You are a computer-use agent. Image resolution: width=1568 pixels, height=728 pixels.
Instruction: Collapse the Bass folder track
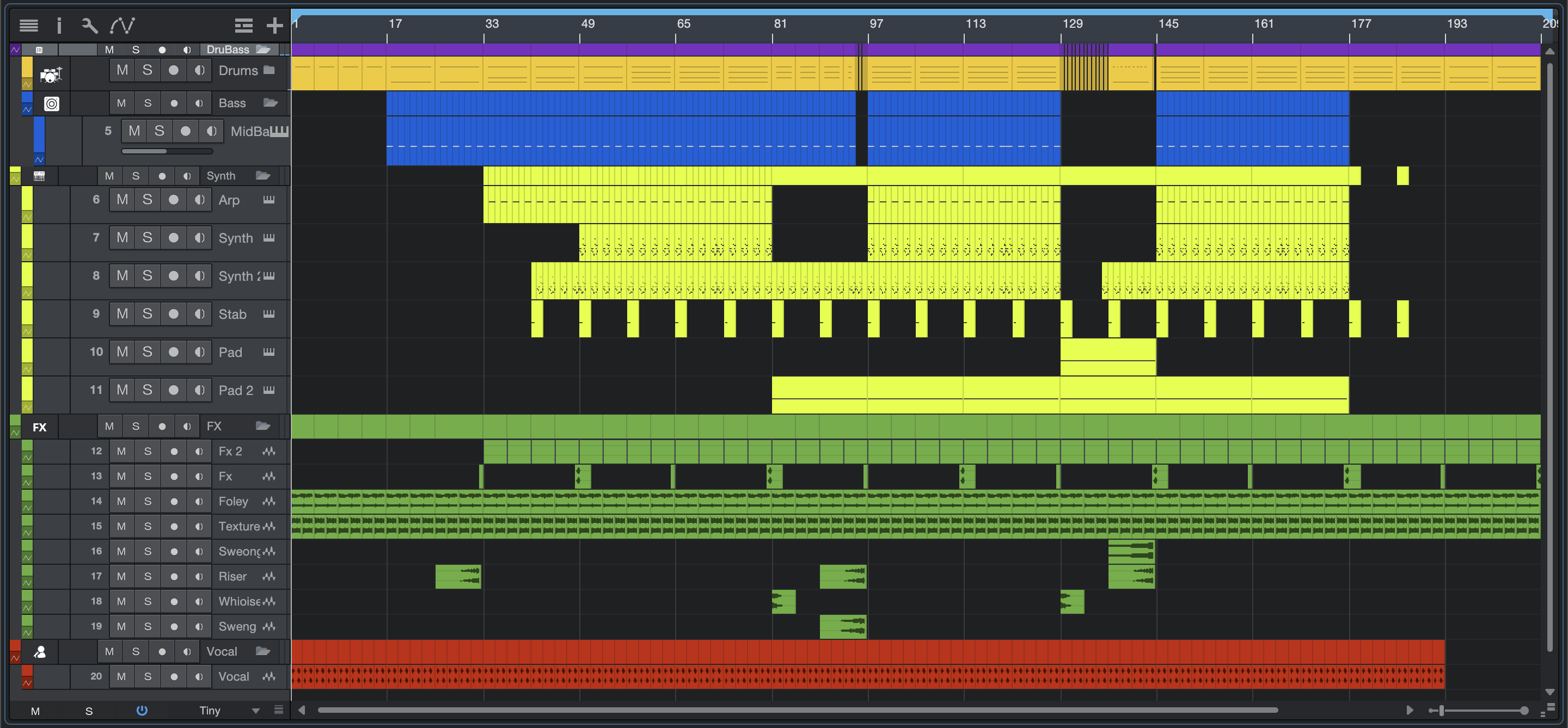(x=270, y=103)
